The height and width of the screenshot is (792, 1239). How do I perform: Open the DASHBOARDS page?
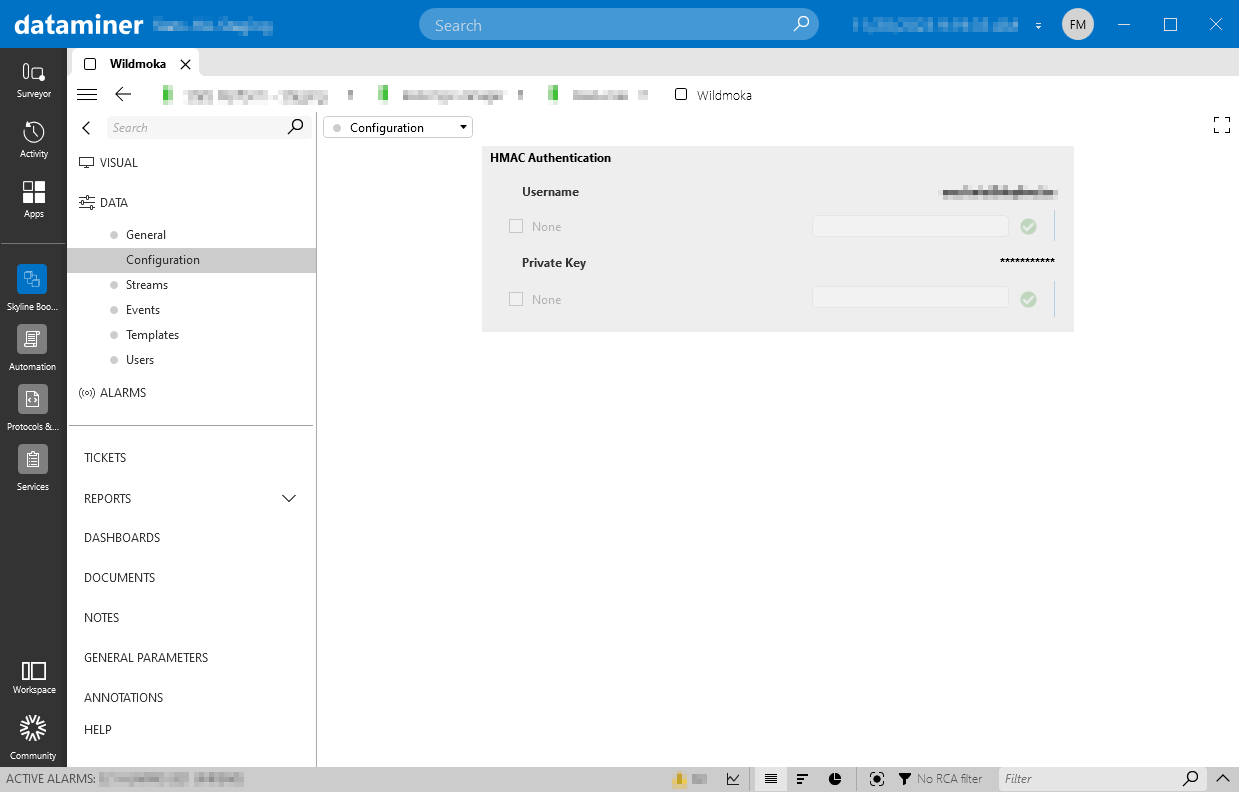point(122,538)
